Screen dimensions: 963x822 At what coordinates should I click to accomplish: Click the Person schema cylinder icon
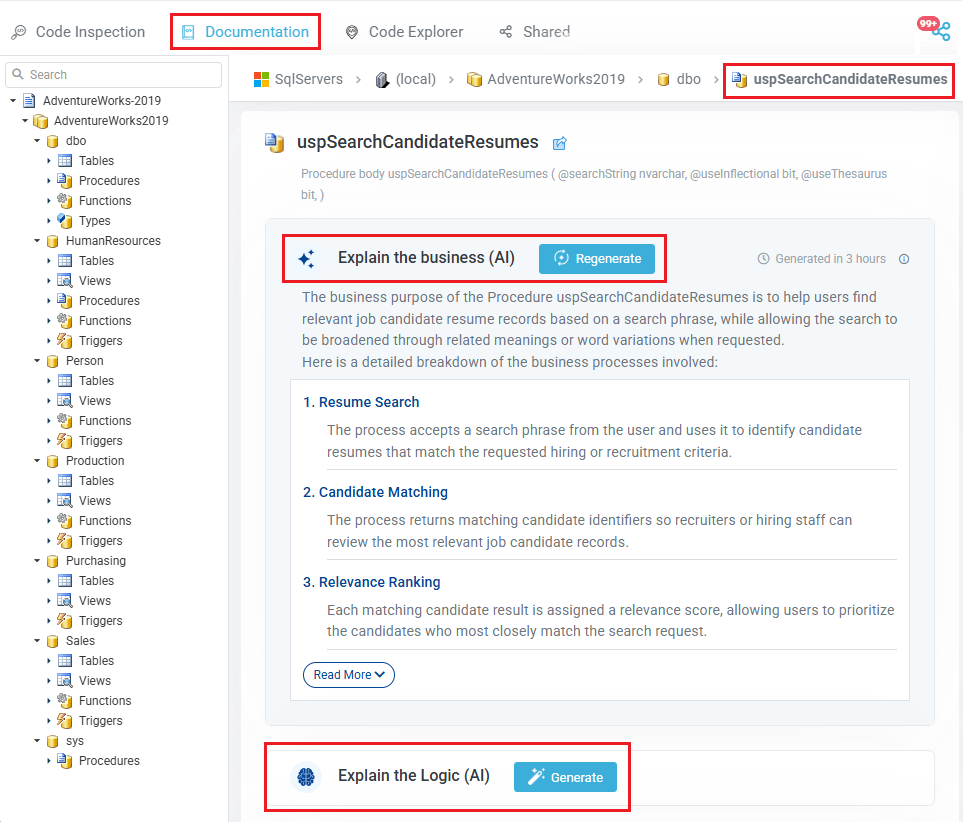coord(53,361)
